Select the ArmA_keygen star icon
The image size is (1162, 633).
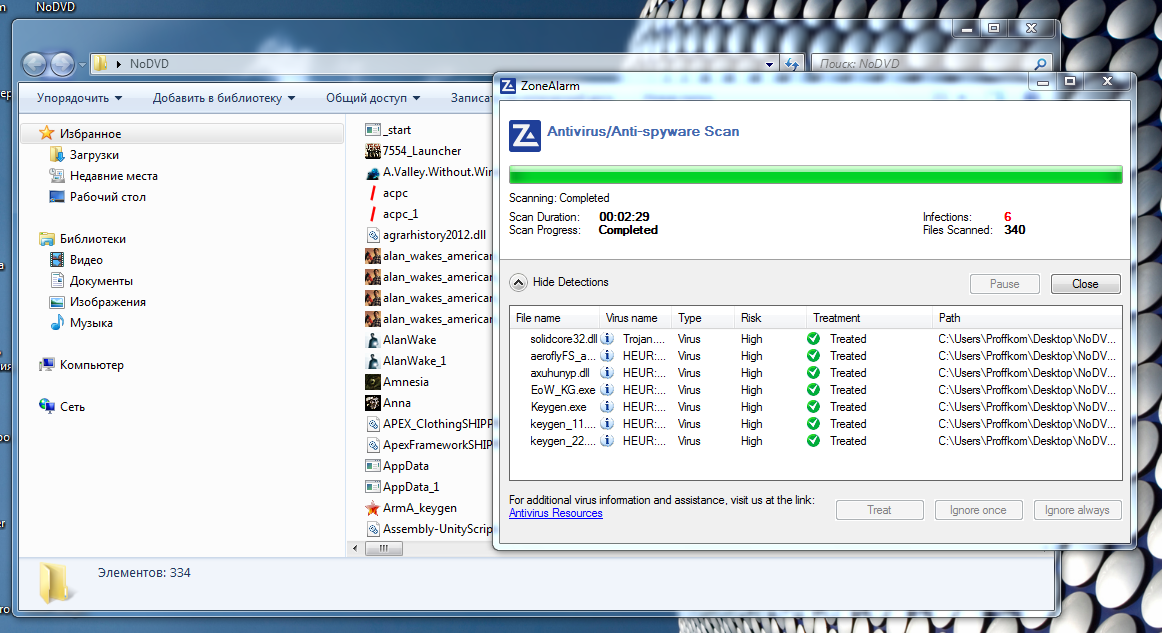[x=373, y=508]
